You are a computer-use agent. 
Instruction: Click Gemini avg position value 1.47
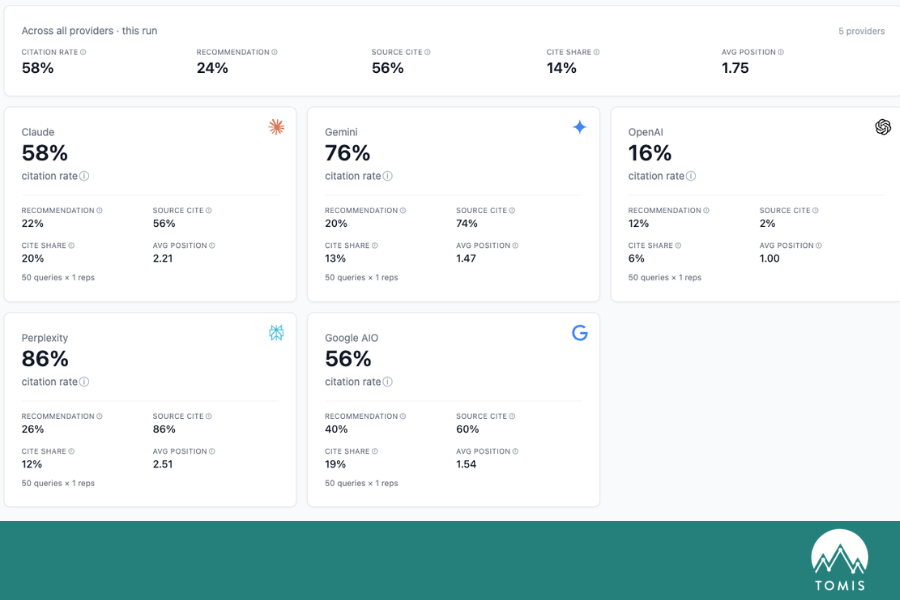[x=466, y=258]
